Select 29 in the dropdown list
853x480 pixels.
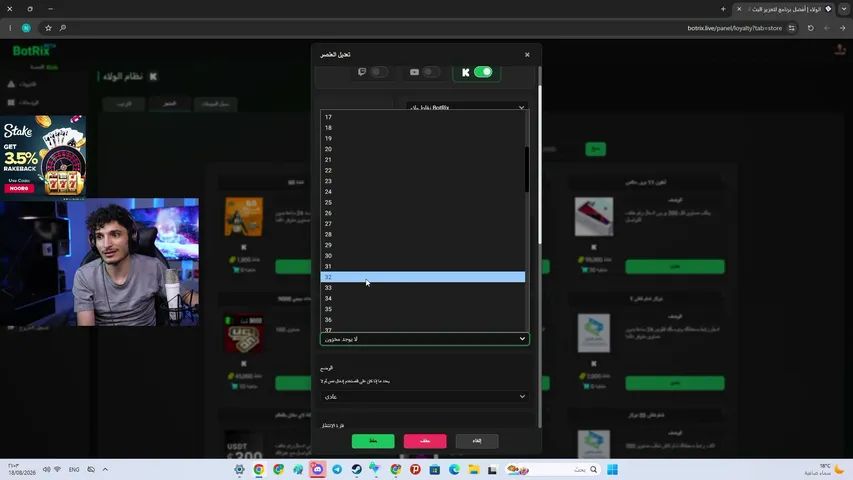click(423, 245)
